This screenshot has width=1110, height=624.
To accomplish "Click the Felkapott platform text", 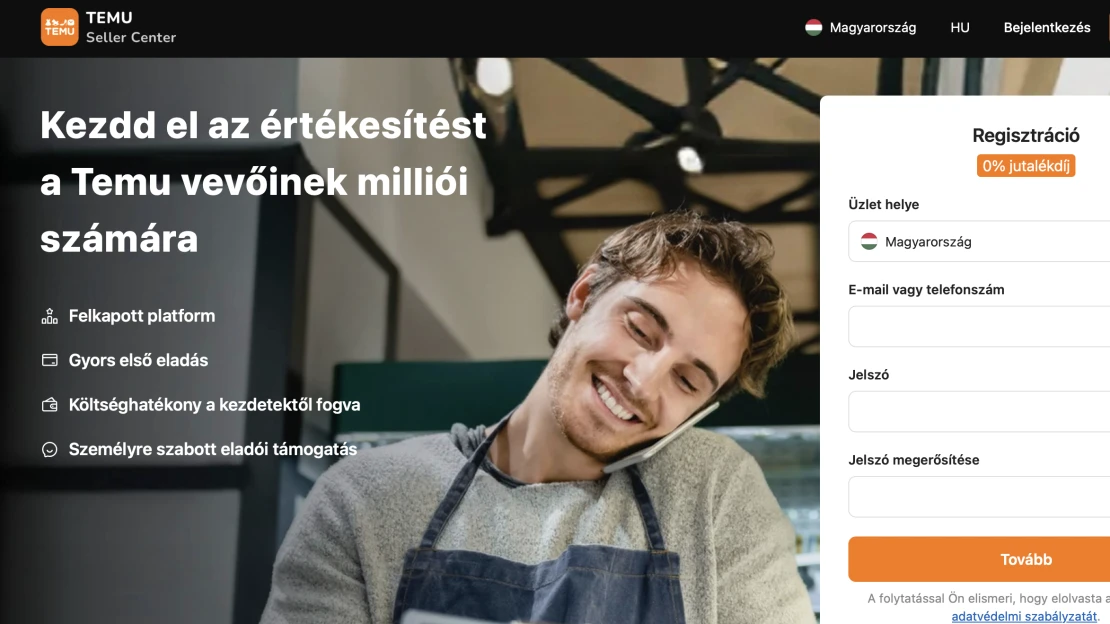I will [x=142, y=316].
